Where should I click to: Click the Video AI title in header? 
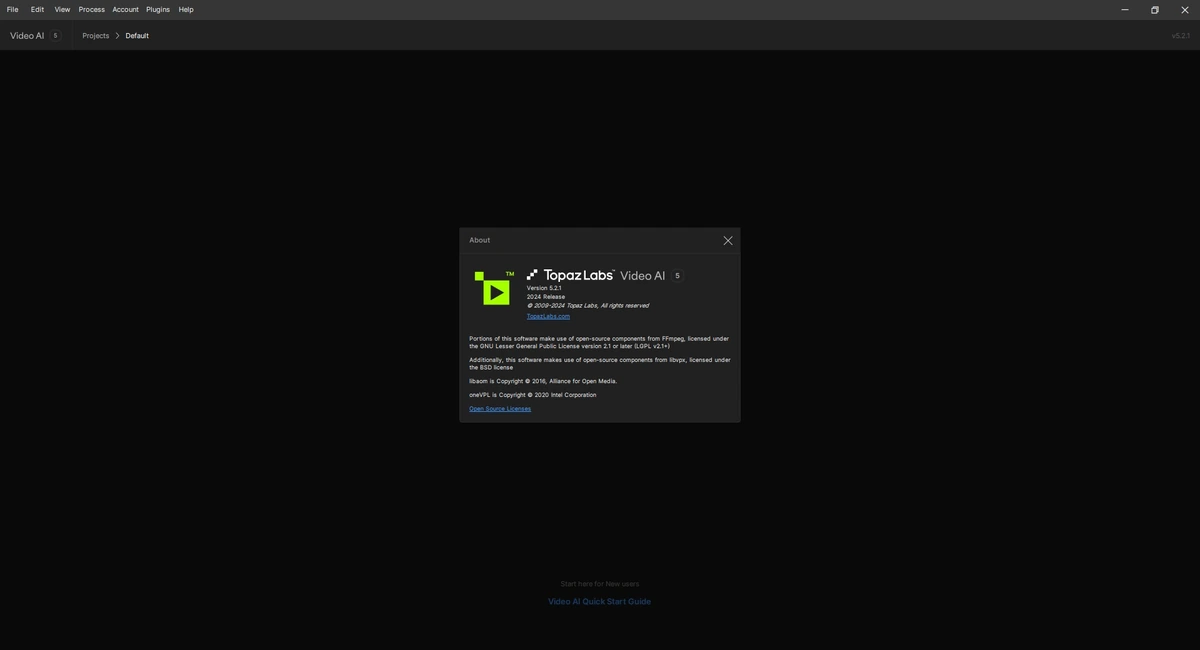27,36
